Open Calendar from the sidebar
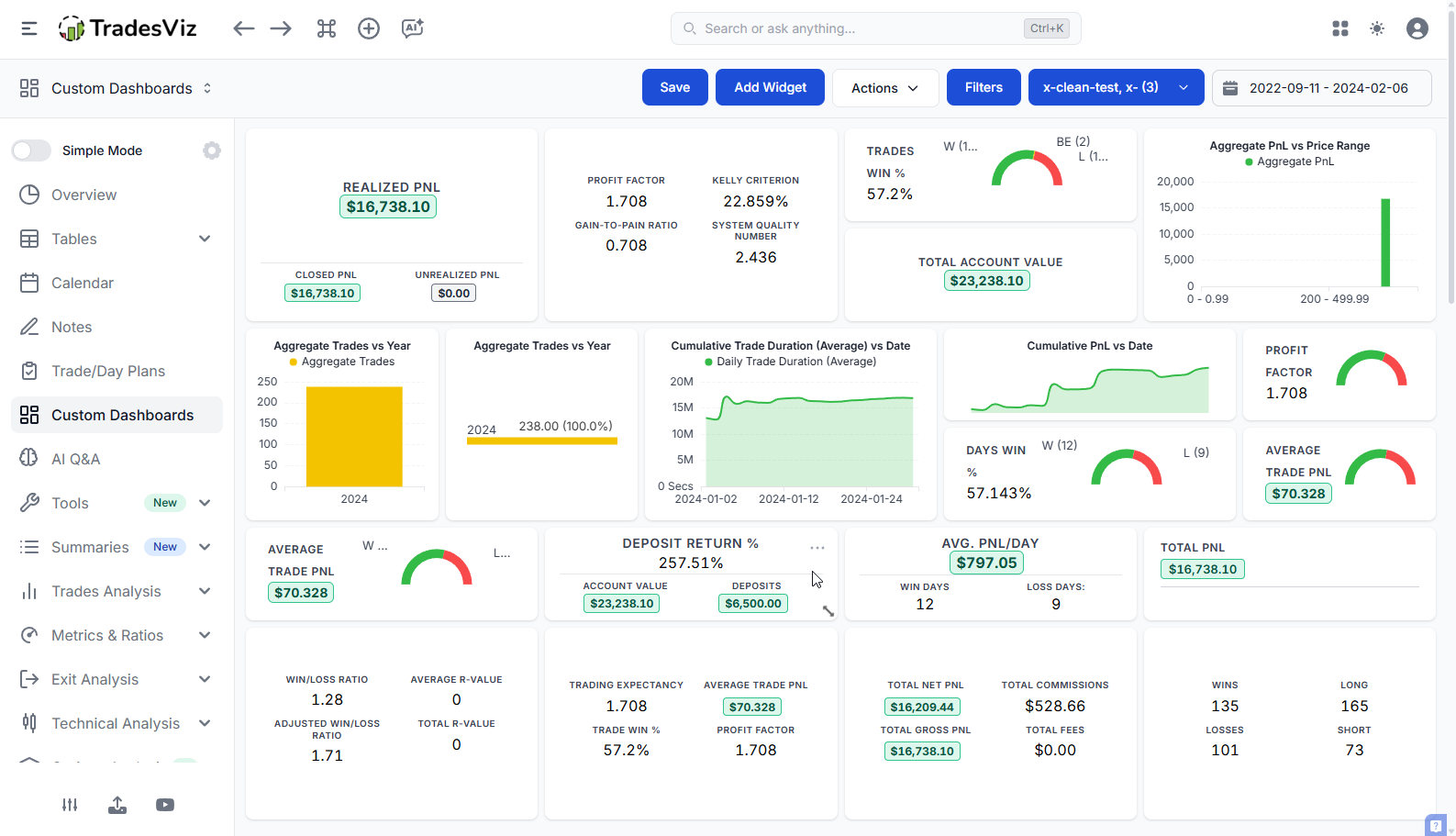This screenshot has height=836, width=1456. pos(83,283)
